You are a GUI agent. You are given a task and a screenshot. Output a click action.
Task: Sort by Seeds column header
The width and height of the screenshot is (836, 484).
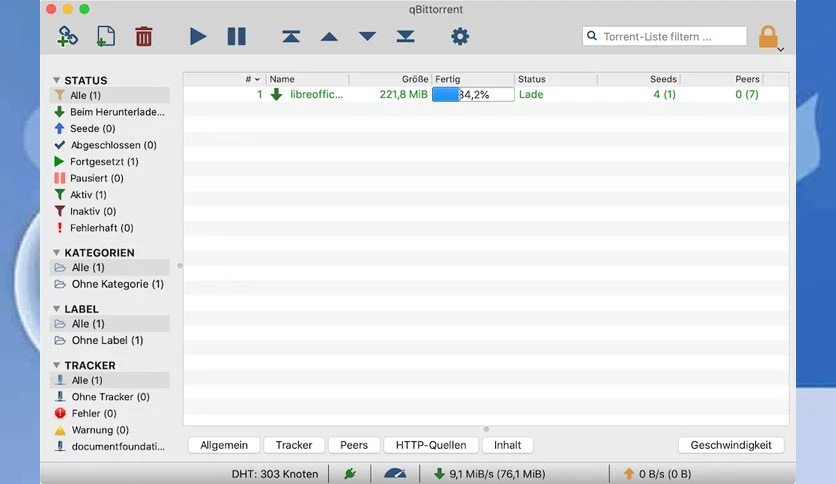click(x=639, y=79)
